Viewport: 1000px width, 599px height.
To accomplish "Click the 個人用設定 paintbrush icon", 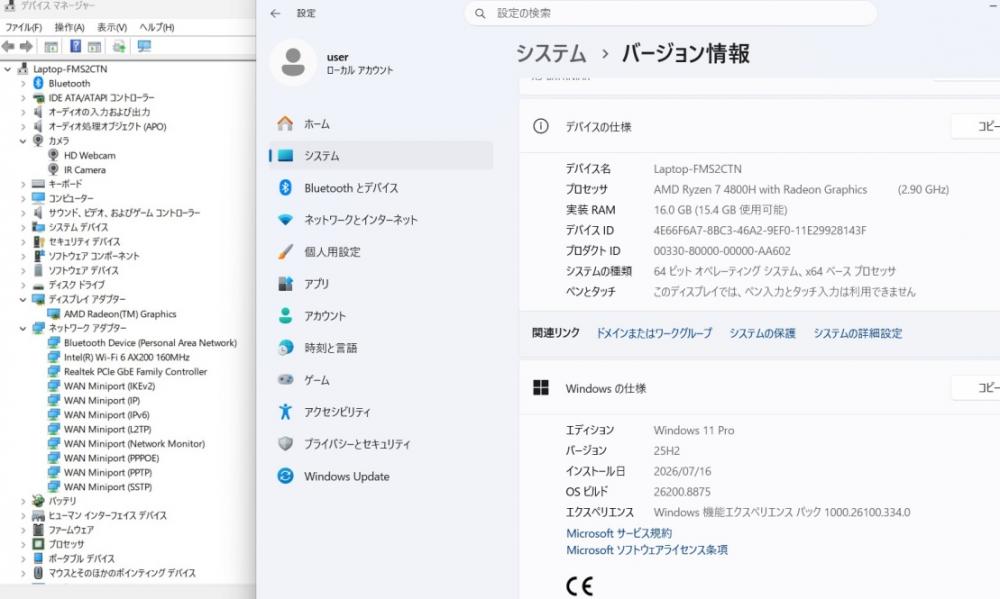I will pyautogui.click(x=285, y=251).
